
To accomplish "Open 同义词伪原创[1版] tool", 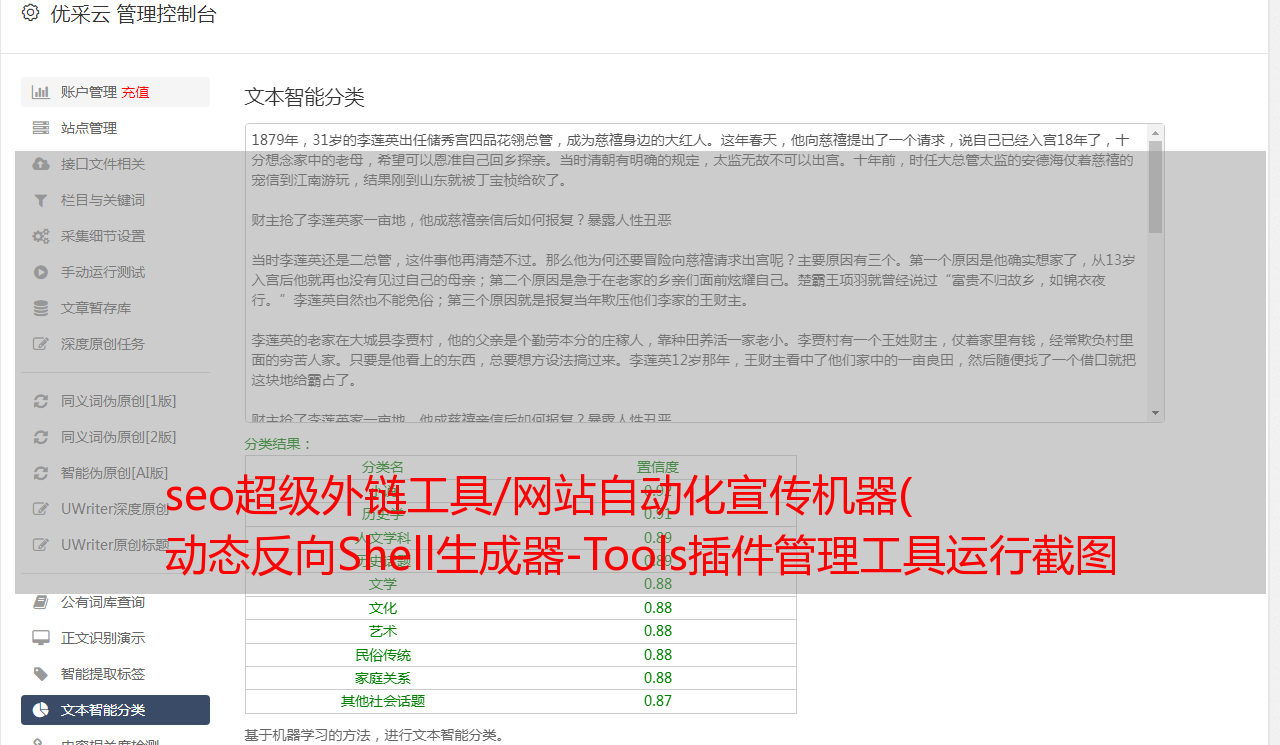I will pyautogui.click(x=115, y=401).
